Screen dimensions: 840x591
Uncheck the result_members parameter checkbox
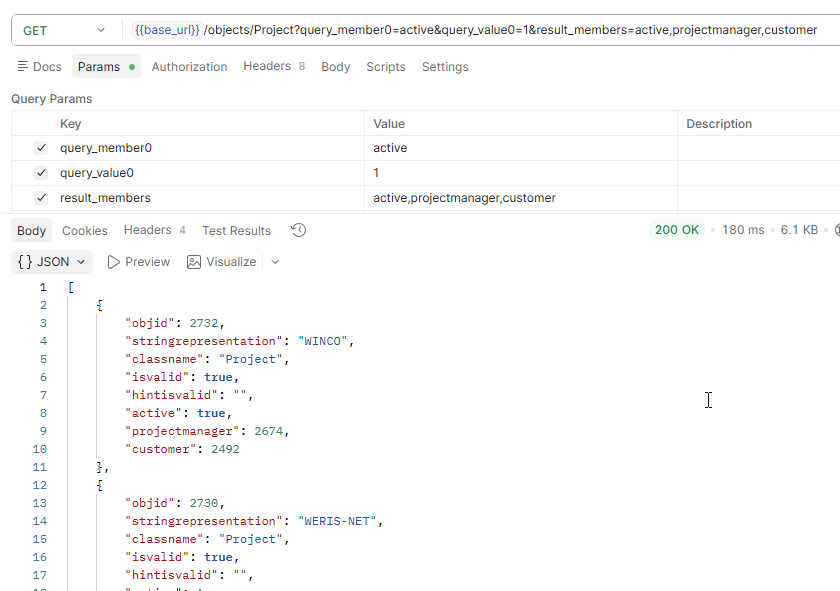pos(41,198)
